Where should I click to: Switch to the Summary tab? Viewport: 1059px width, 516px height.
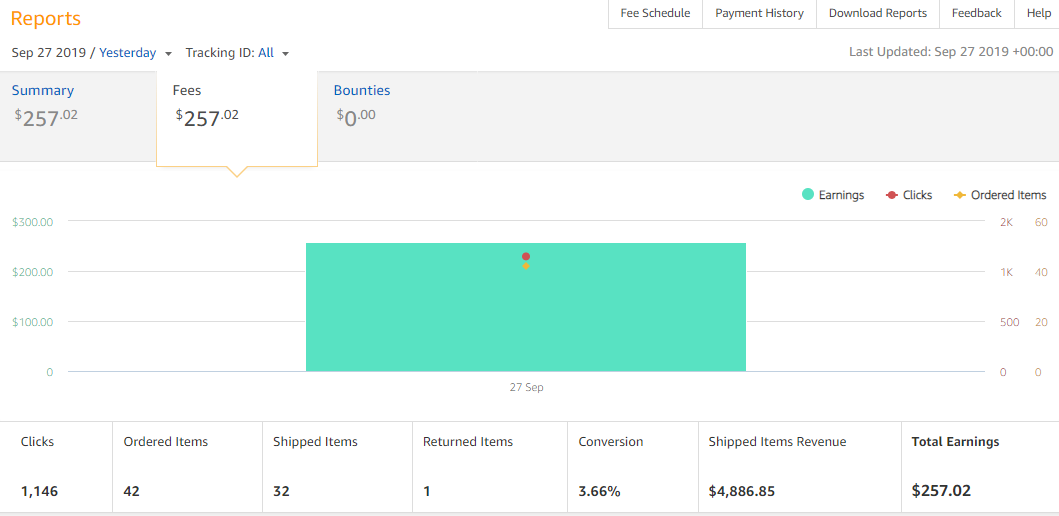[43, 90]
